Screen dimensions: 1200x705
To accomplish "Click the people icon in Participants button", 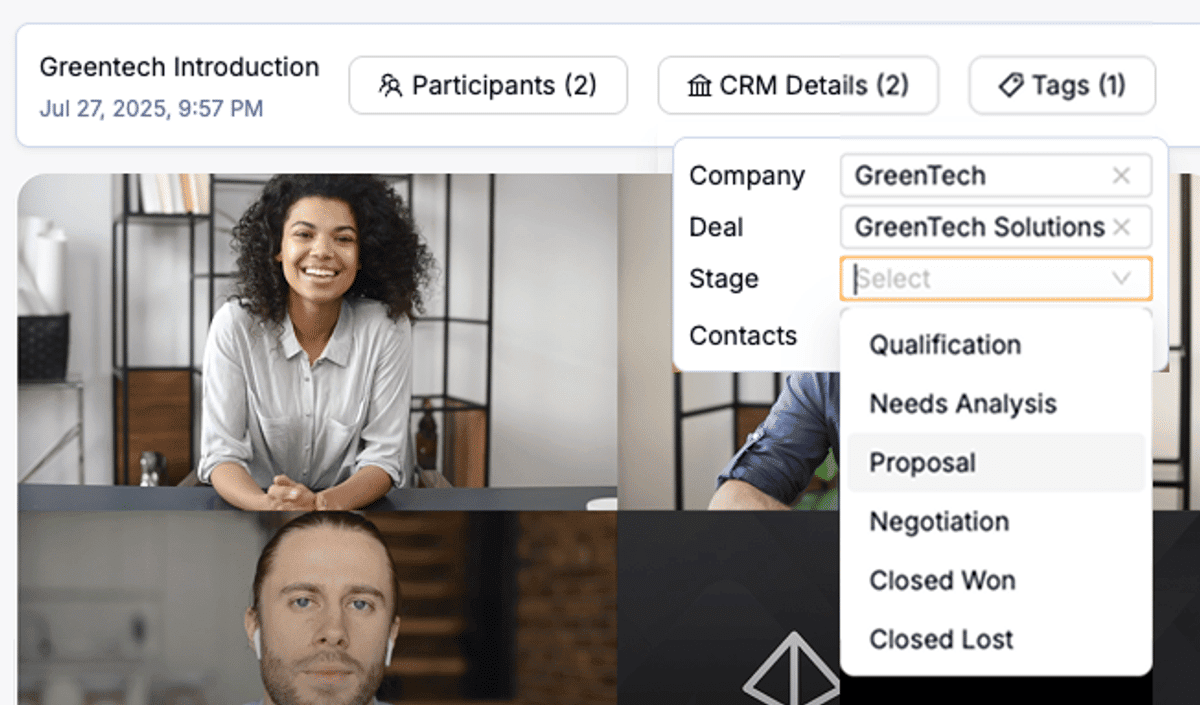I will [x=390, y=85].
